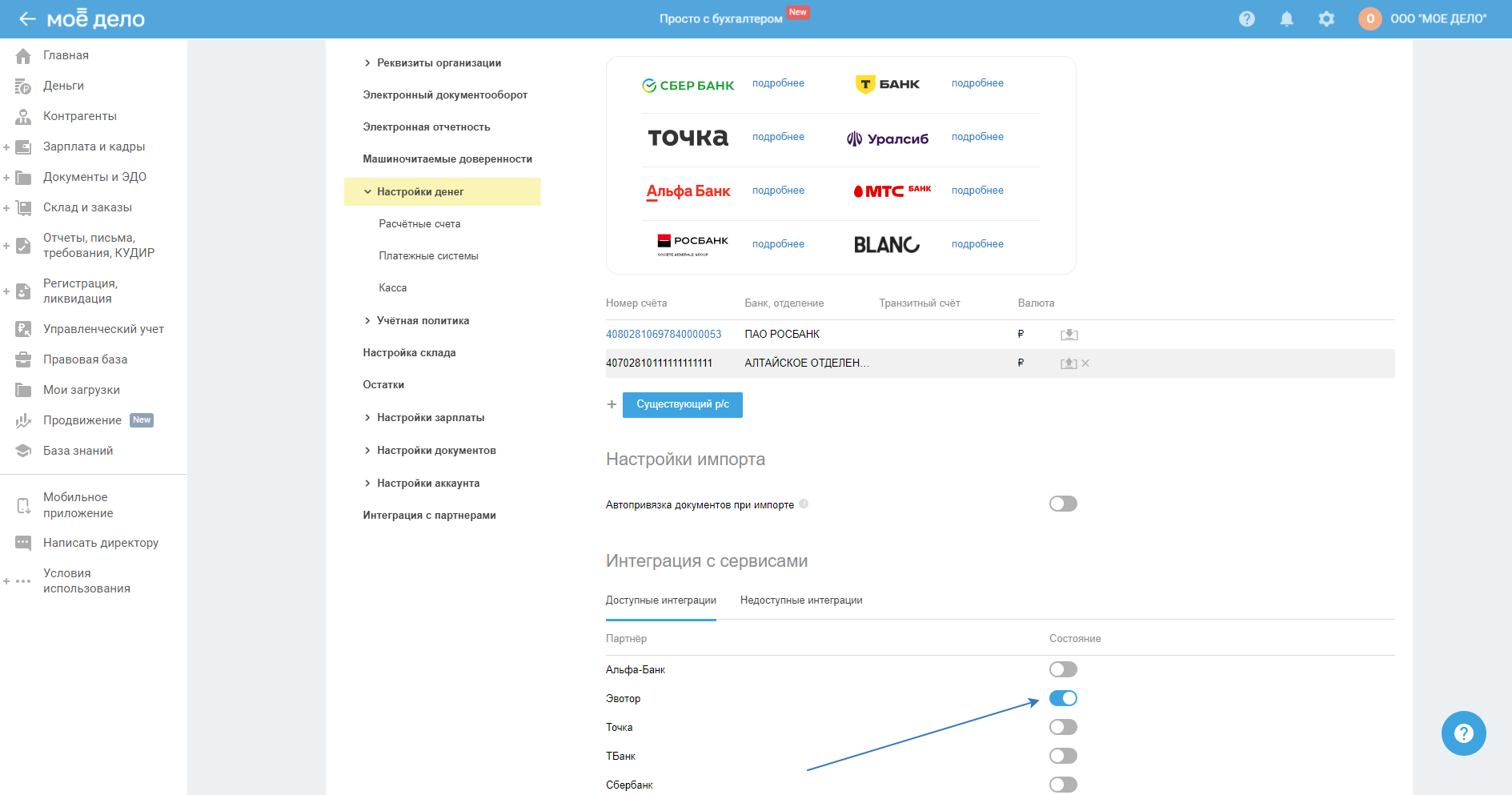
Task: Open Электронная отчетность settings
Action: coord(427,127)
